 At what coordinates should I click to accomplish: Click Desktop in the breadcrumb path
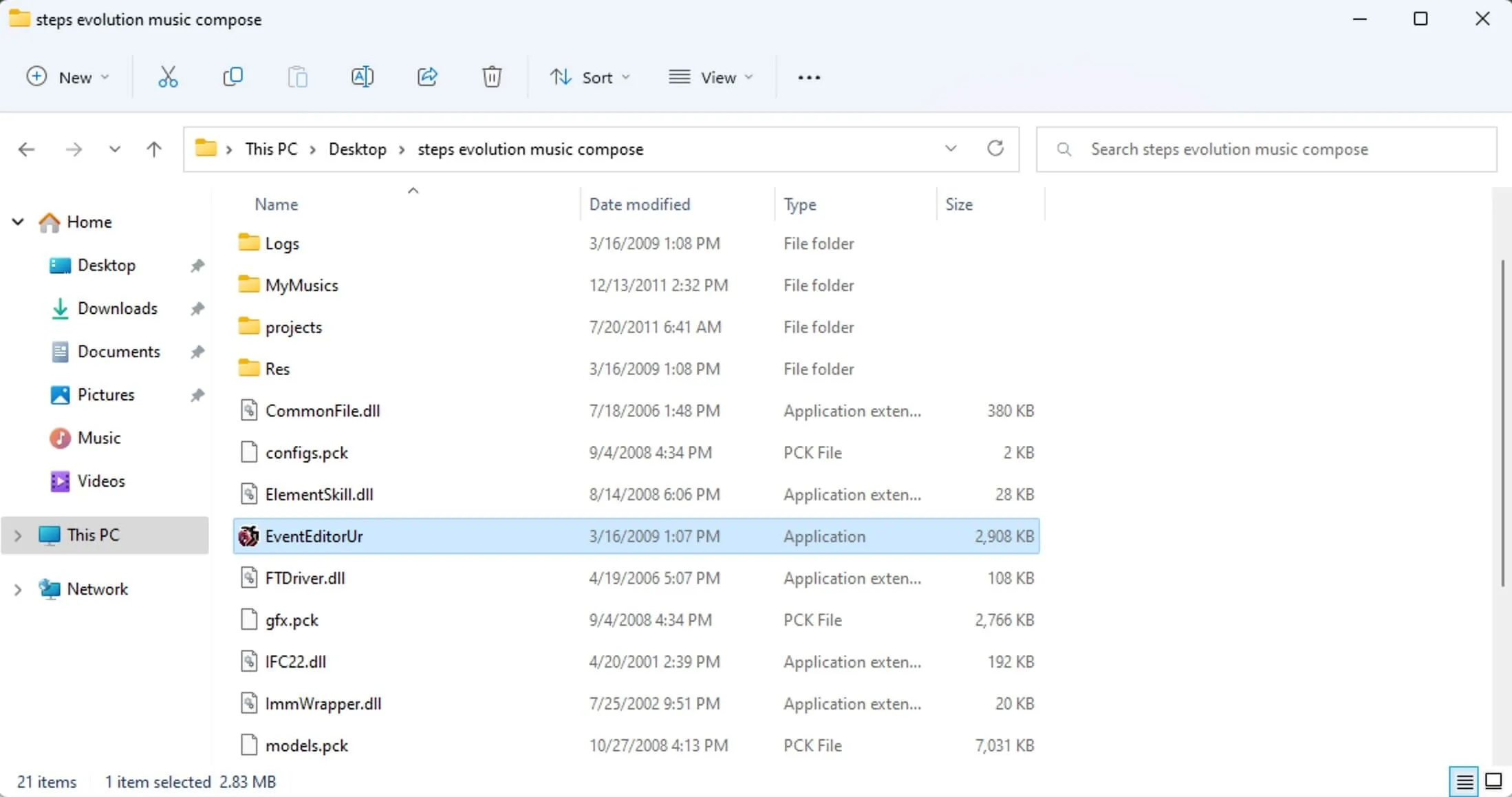point(357,149)
